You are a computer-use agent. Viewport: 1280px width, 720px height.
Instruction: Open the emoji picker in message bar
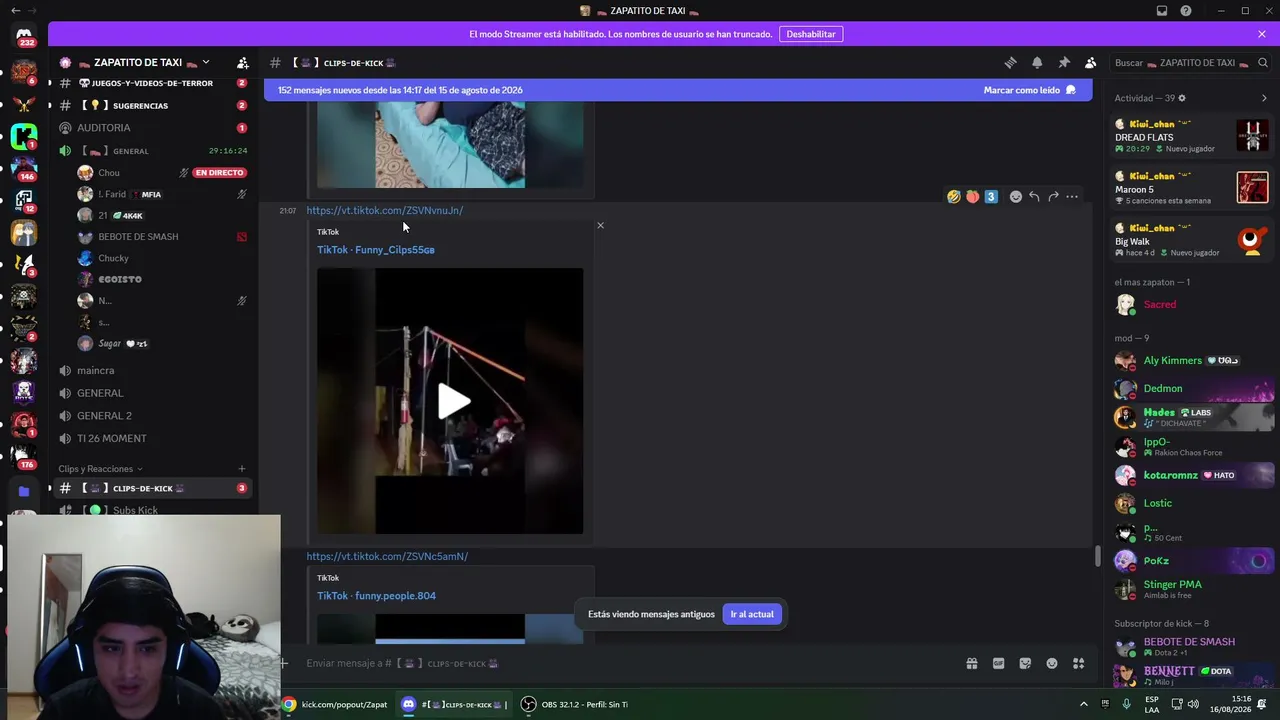[x=1052, y=663]
